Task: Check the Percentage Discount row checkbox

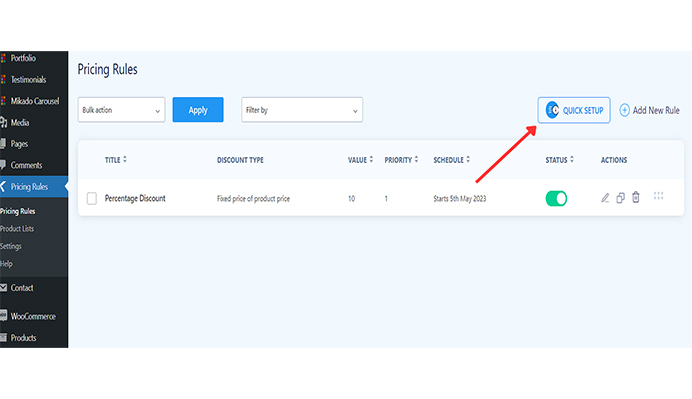Action: (91, 198)
